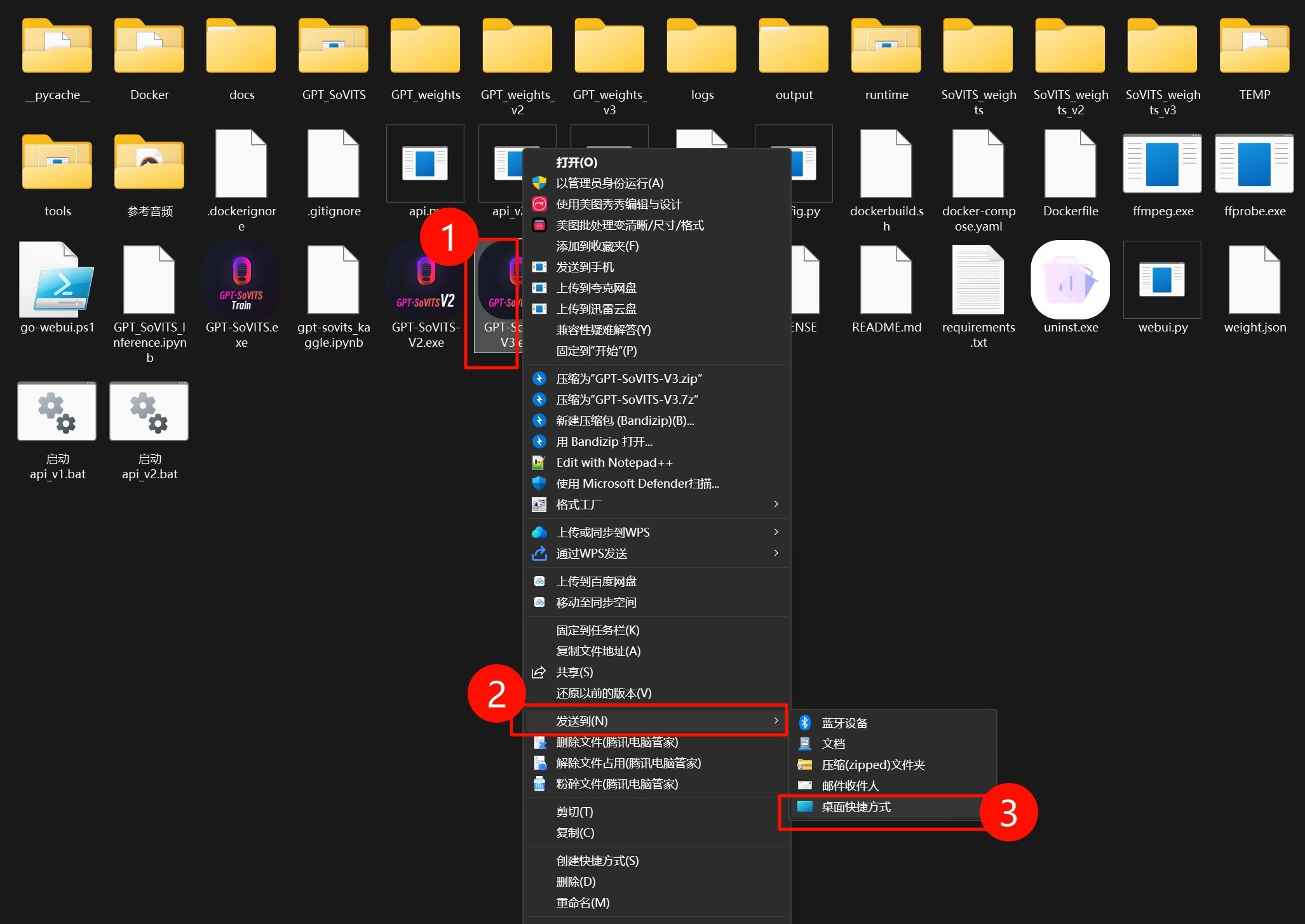
Task: Run the 启动api_v1.bat batch file icon
Action: (57, 412)
